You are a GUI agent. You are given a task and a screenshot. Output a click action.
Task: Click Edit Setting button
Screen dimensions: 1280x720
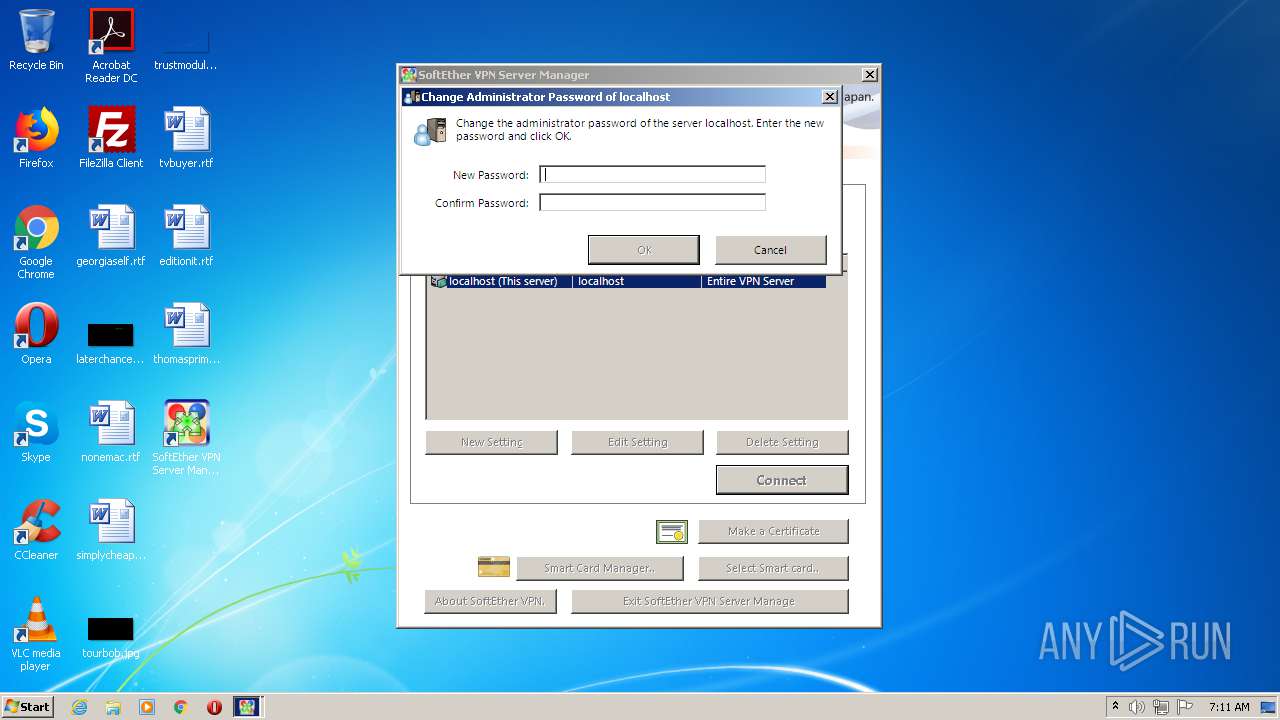[637, 442]
